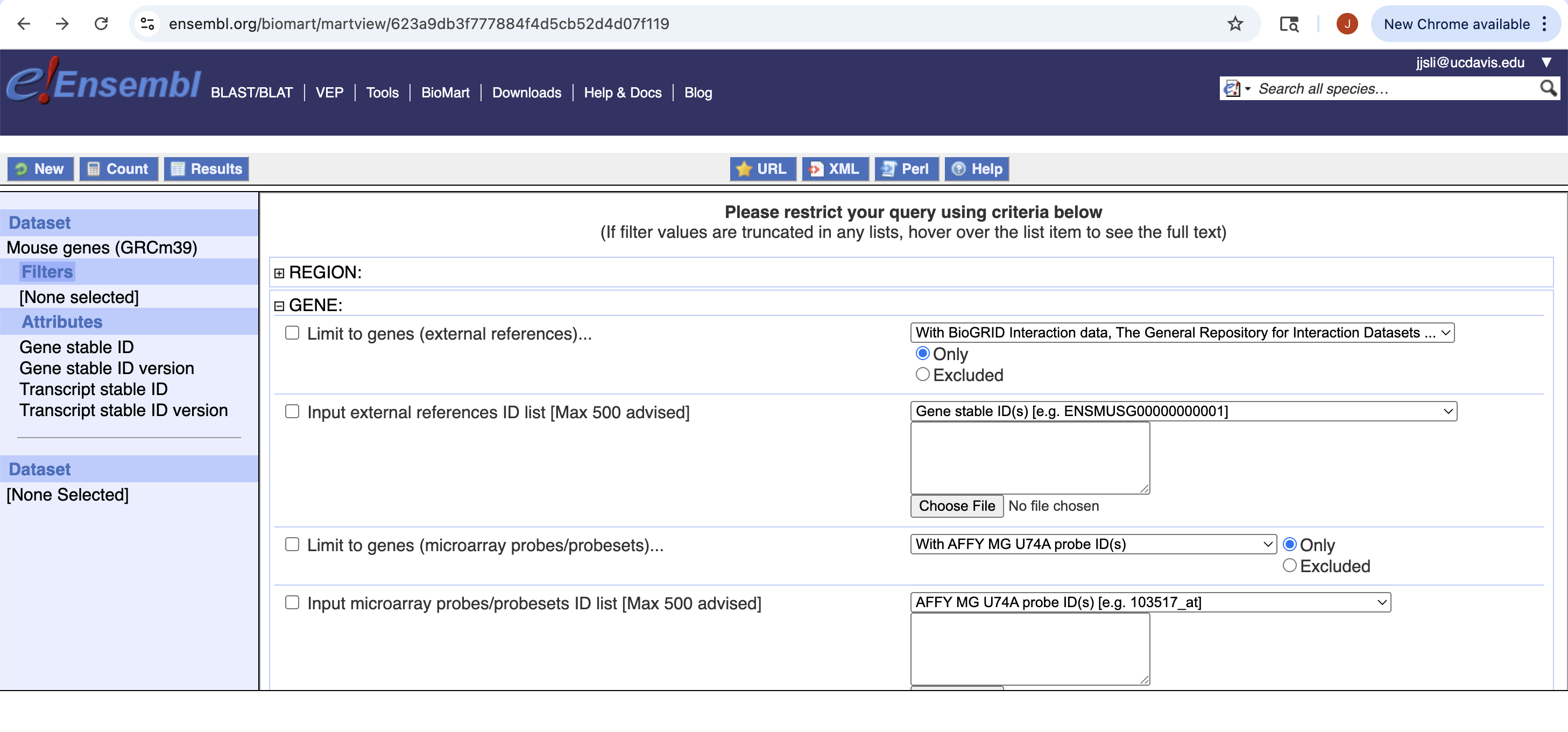Expand the REGION section

pos(279,273)
